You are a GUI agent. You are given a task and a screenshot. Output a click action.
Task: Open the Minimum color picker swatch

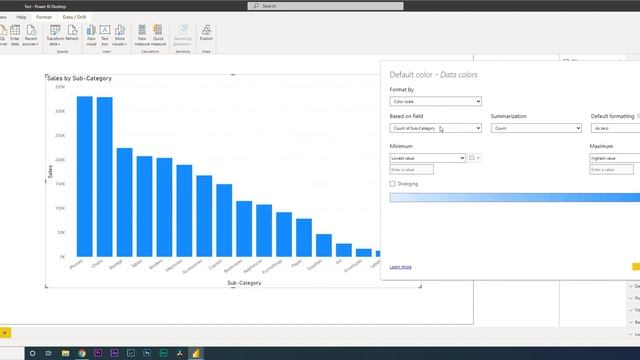pyautogui.click(x=474, y=158)
